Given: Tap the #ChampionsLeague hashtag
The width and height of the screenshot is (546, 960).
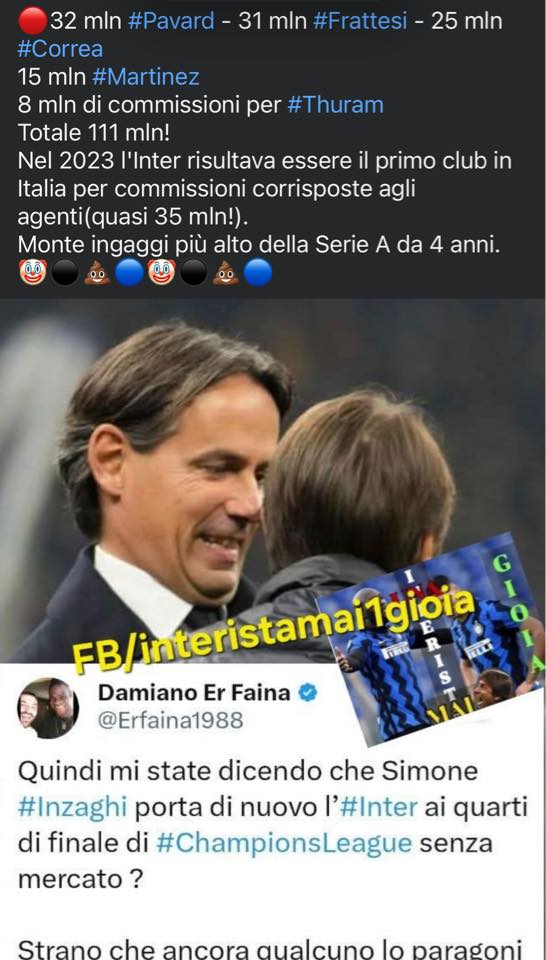Looking at the screenshot, I should click(284, 844).
